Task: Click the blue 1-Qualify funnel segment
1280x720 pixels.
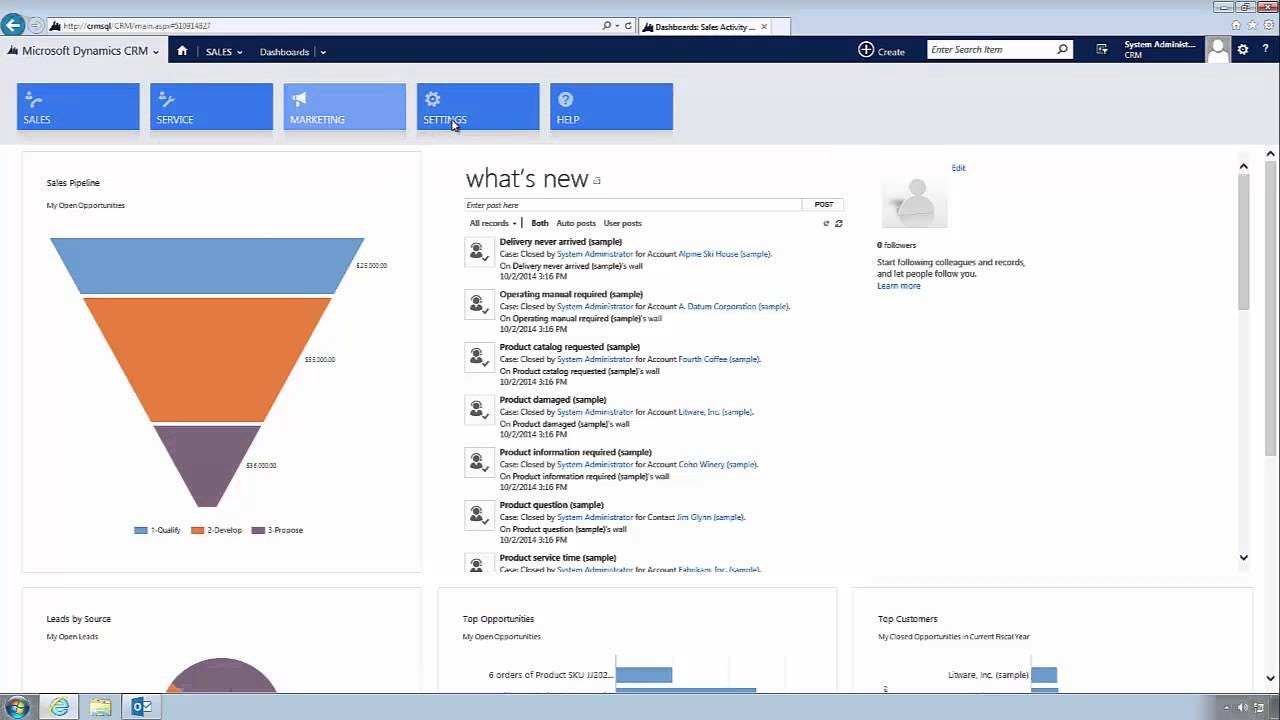Action: click(207, 266)
